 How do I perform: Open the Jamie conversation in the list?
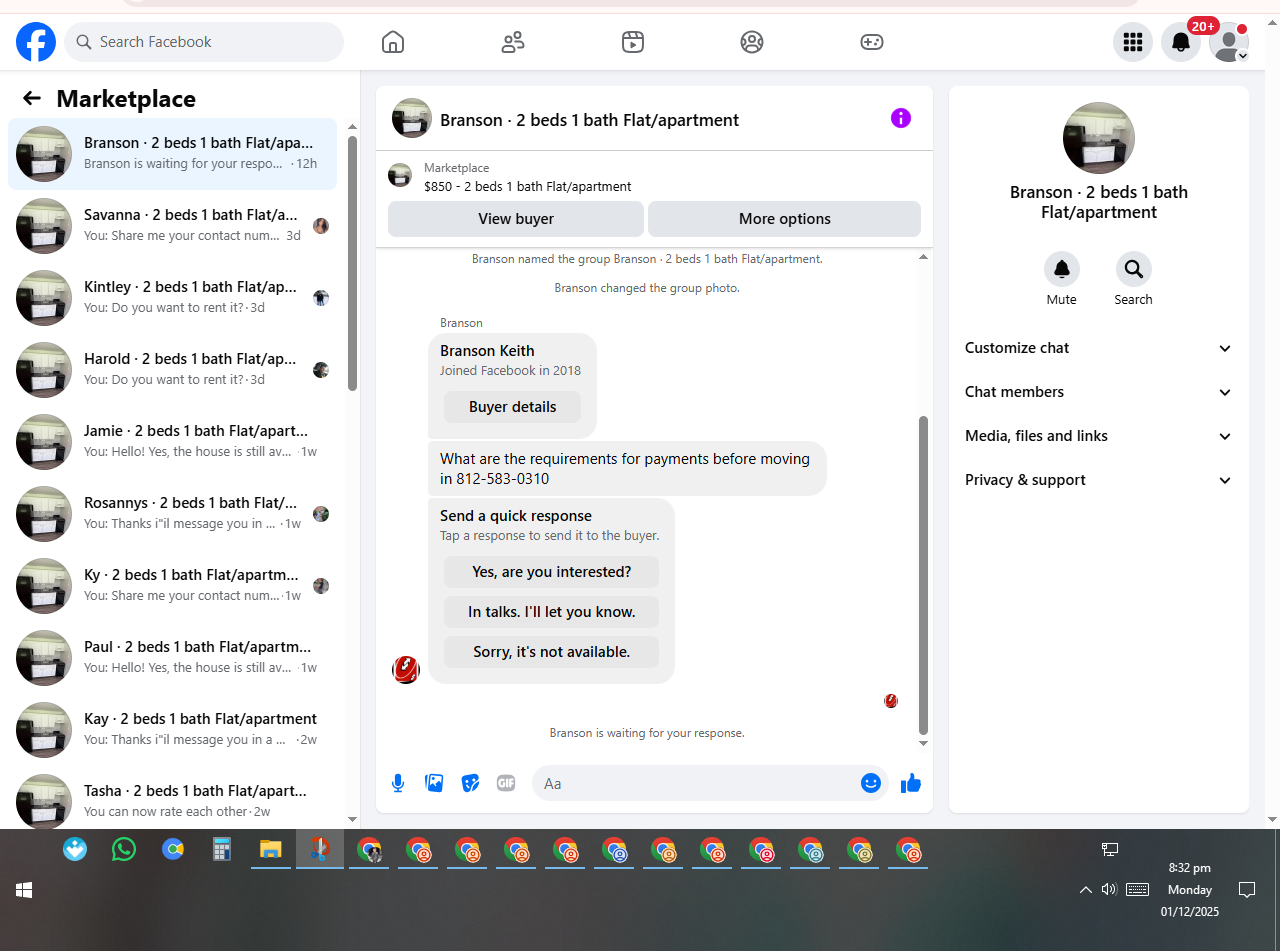point(172,442)
